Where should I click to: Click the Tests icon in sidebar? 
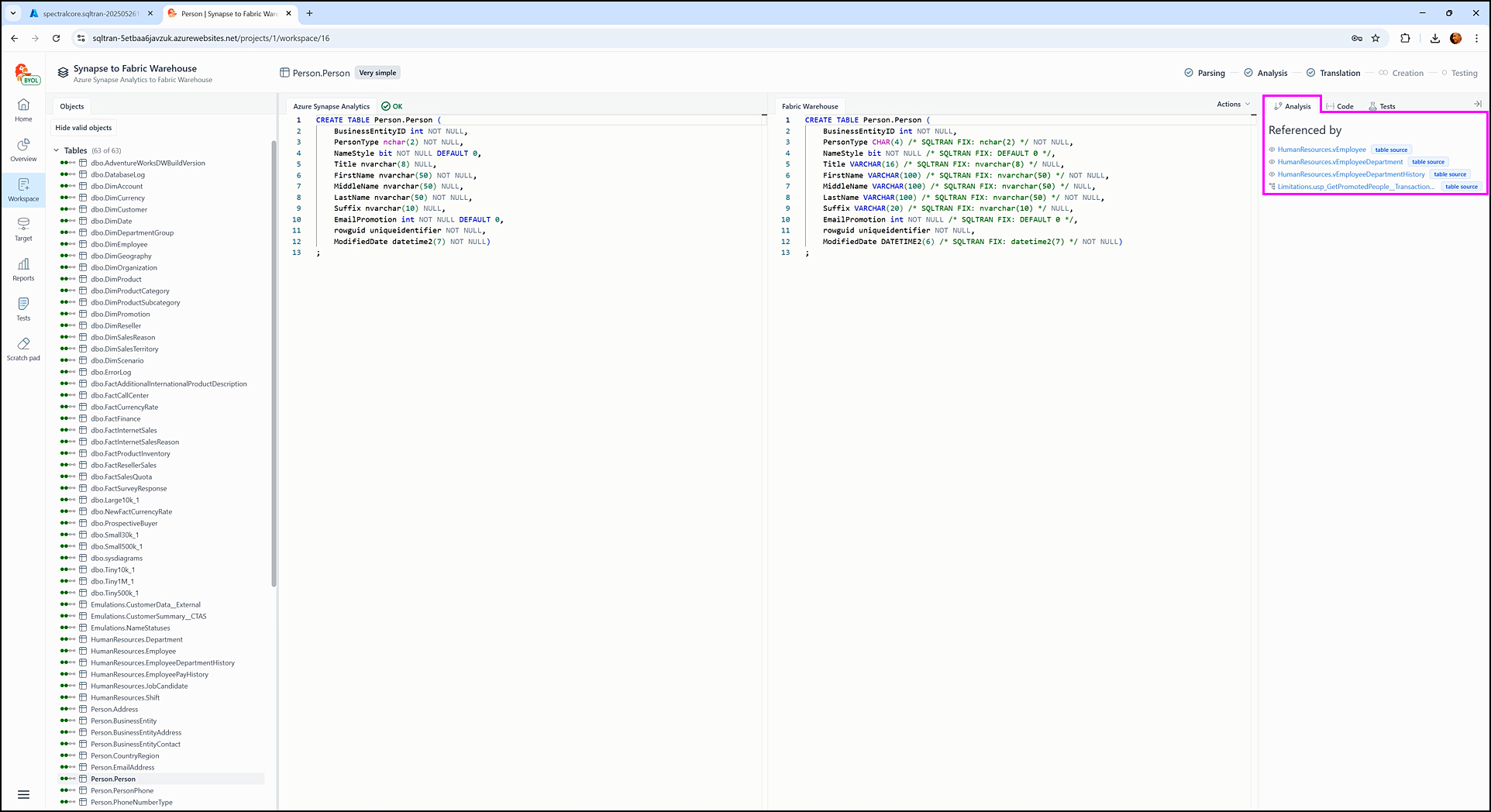pyautogui.click(x=23, y=308)
